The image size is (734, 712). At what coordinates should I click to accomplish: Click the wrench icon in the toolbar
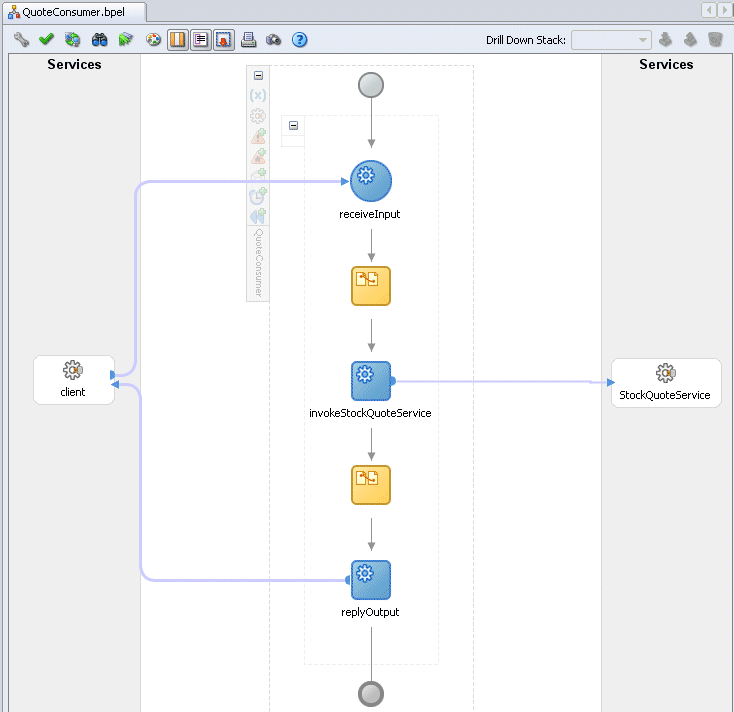click(22, 40)
